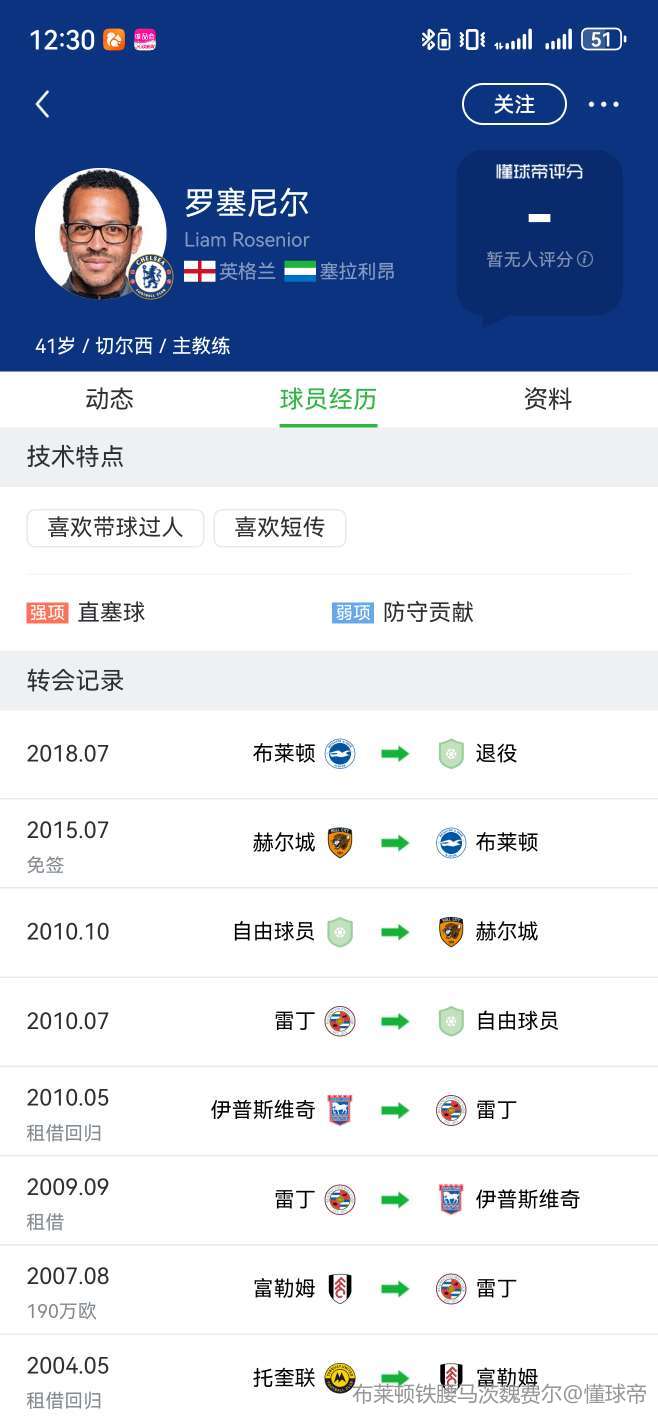Tap Hull City crest in 2015.07 row

pos(340,843)
